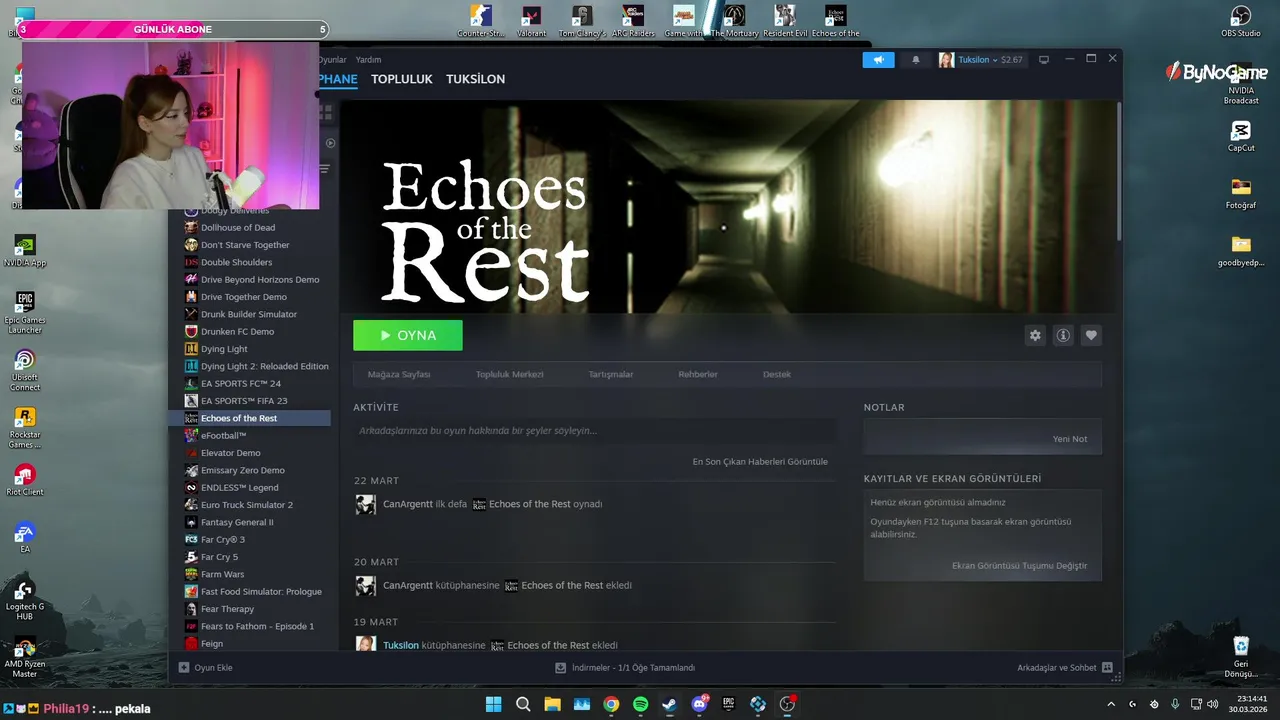Viewport: 1280px width, 720px height.
Task: Open Counter-Strike desktop shortcut
Action: point(481,21)
